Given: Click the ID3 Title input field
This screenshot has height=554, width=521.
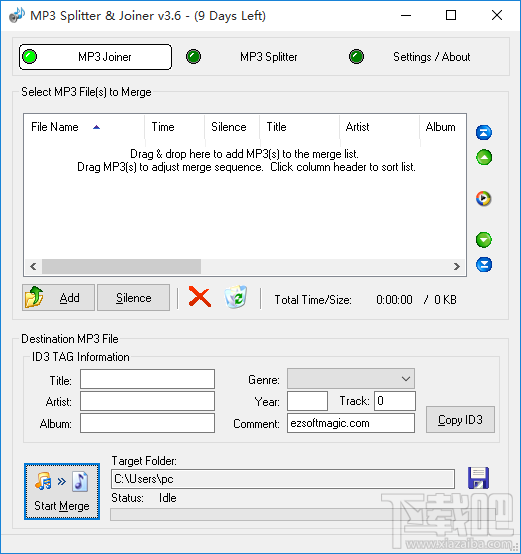Looking at the screenshot, I should 147,379.
